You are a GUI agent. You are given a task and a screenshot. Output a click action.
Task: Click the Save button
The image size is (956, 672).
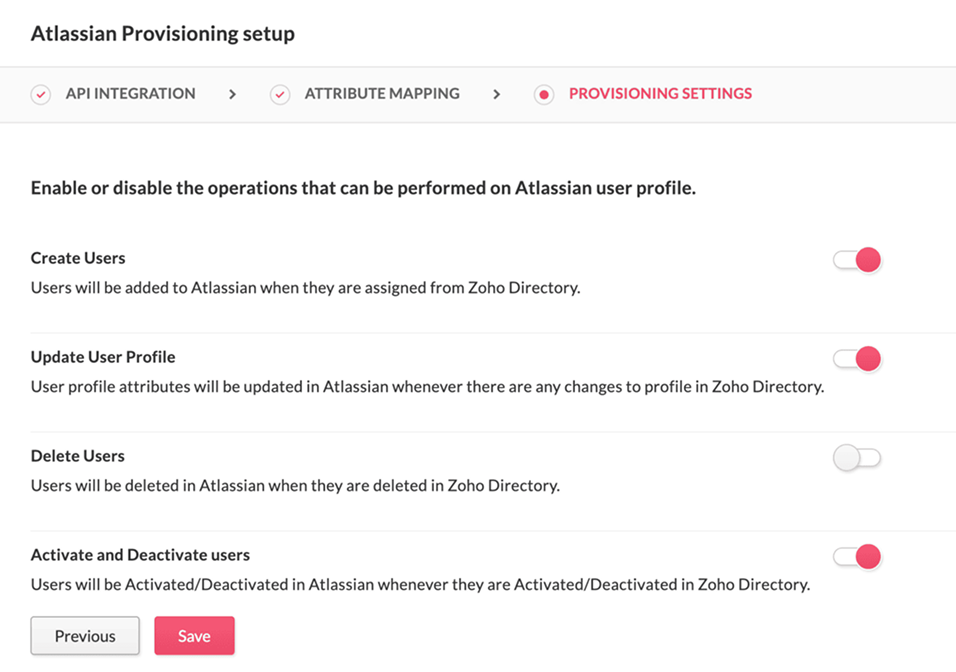(x=194, y=635)
